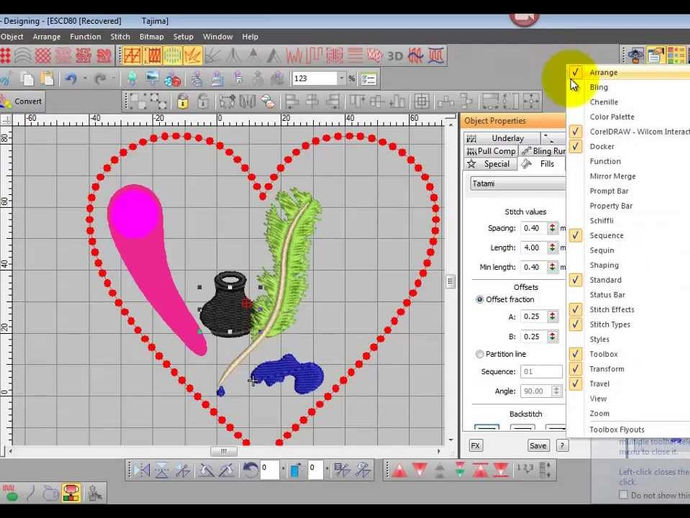Viewport: 690px width, 518px height.
Task: Toggle Toolbox toolbar checkbox
Action: [575, 354]
